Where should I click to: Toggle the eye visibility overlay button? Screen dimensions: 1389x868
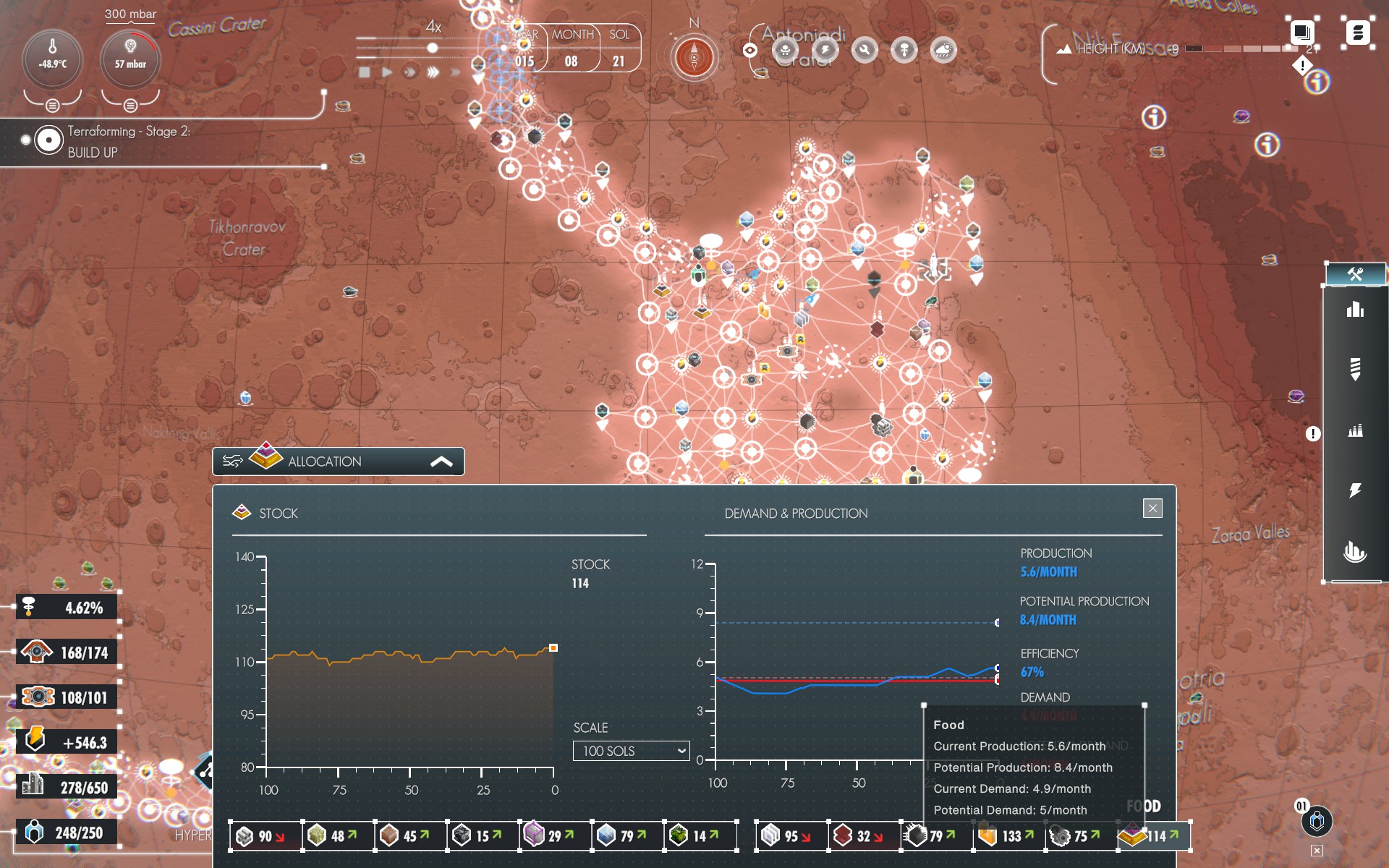point(750,50)
